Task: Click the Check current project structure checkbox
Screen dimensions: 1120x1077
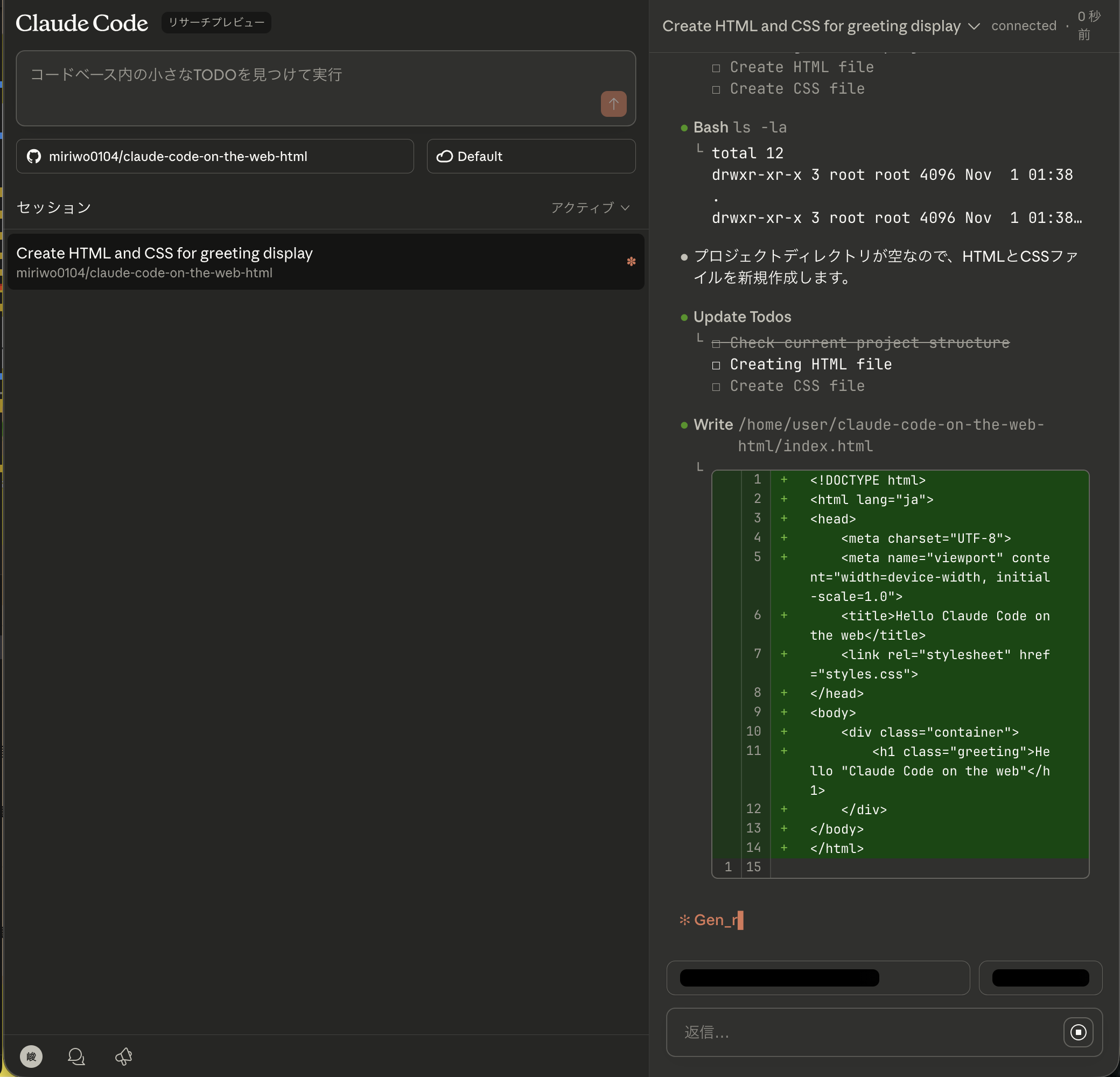Action: 716,344
